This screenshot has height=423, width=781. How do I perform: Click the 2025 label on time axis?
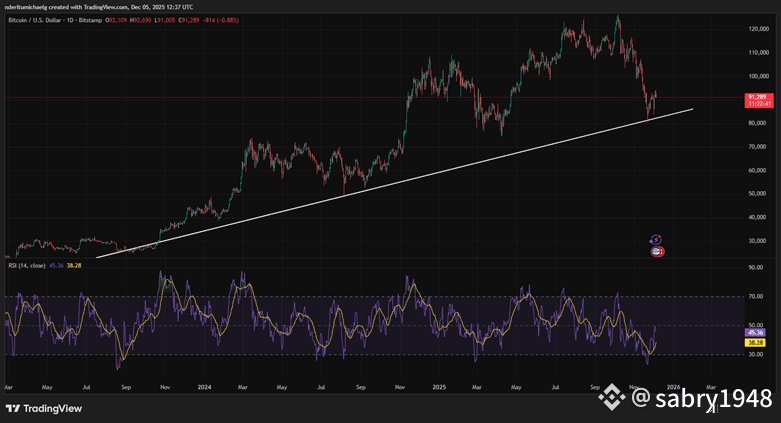(438, 385)
